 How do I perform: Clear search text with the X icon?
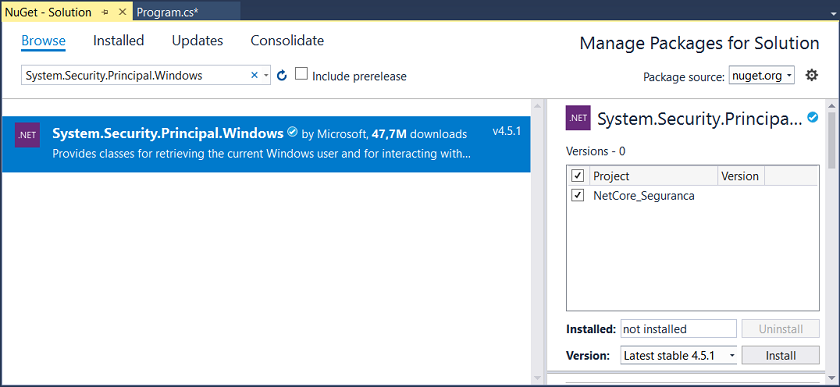[254, 76]
